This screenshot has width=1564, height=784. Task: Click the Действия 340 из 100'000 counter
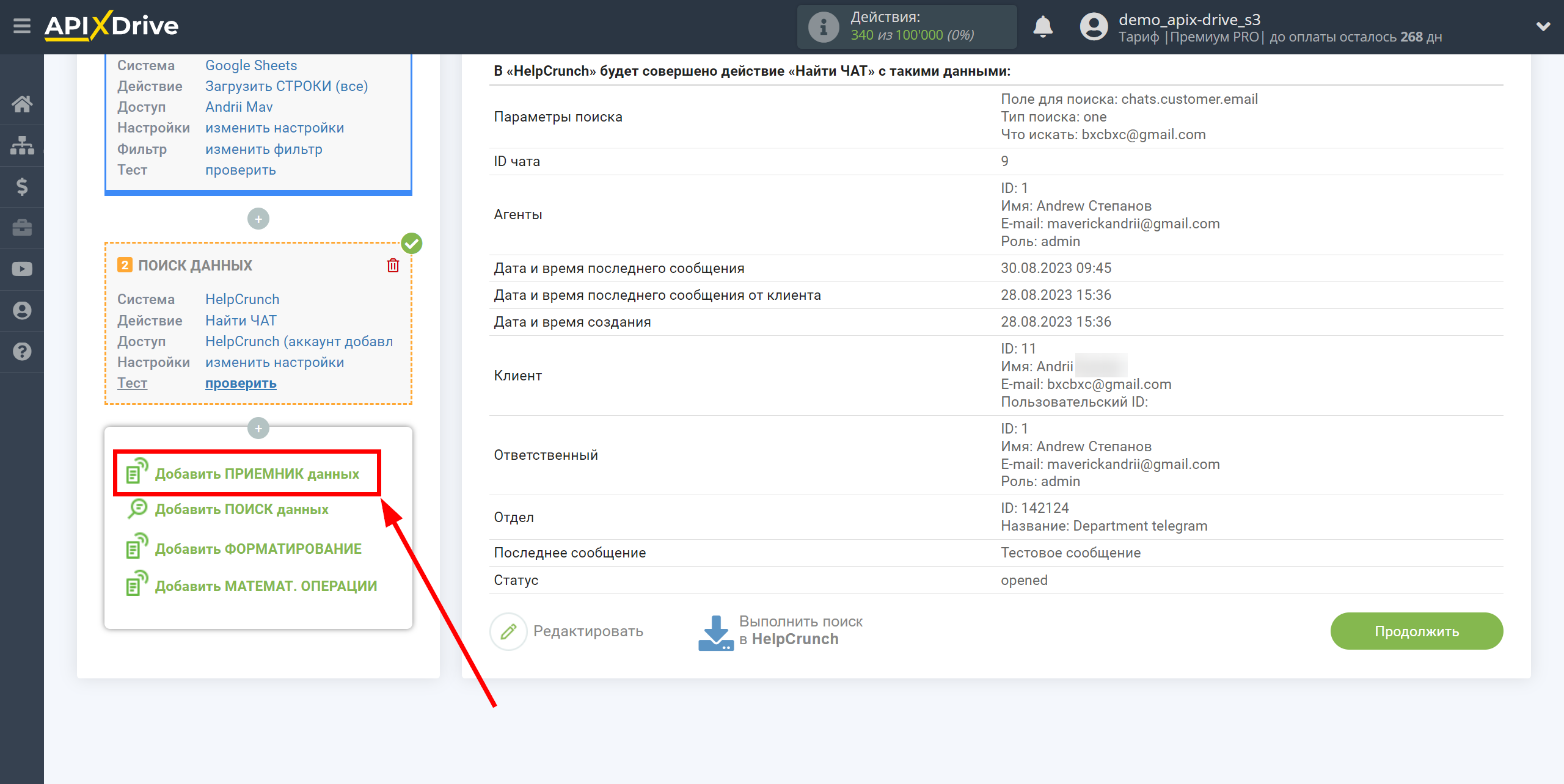pyautogui.click(x=907, y=27)
